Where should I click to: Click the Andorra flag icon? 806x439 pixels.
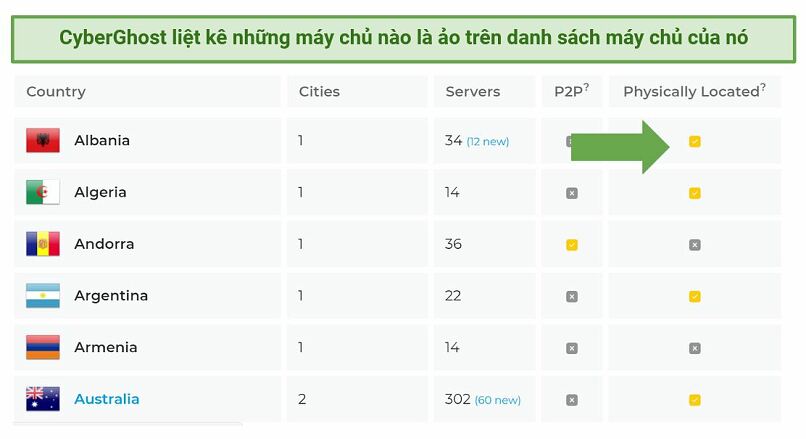click(43, 244)
